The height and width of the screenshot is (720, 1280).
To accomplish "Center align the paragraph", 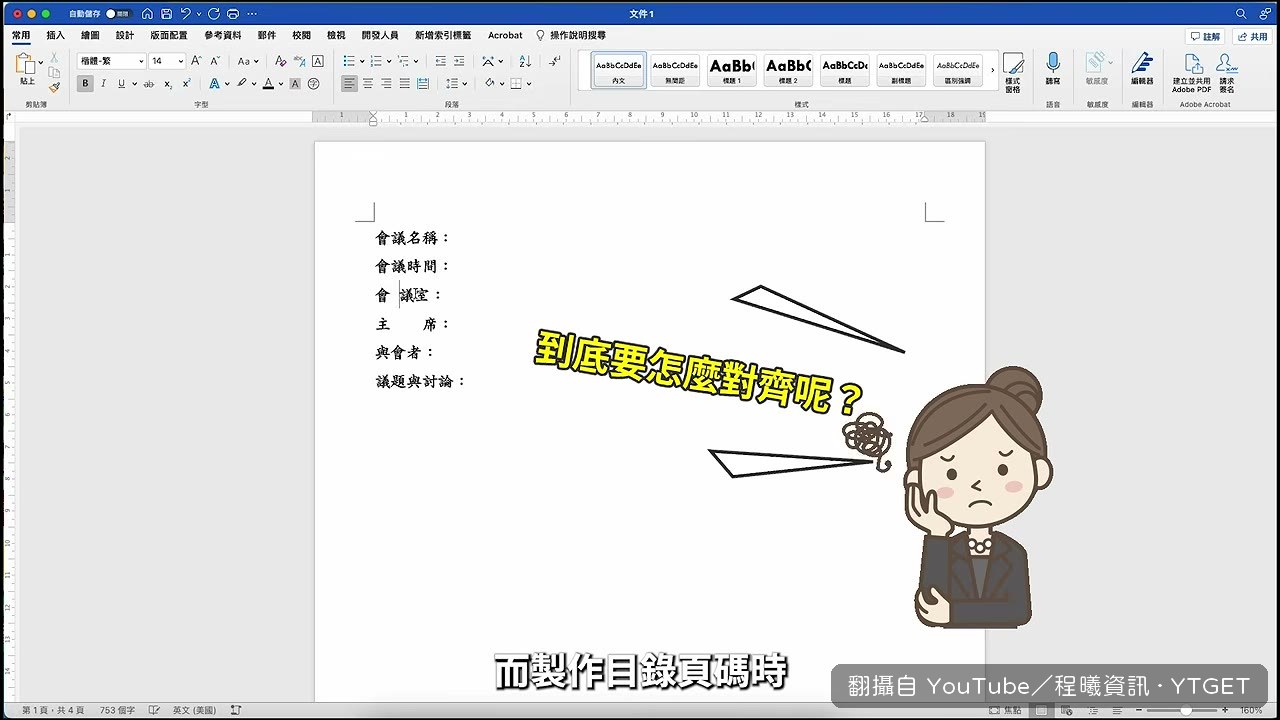I will tap(368, 84).
